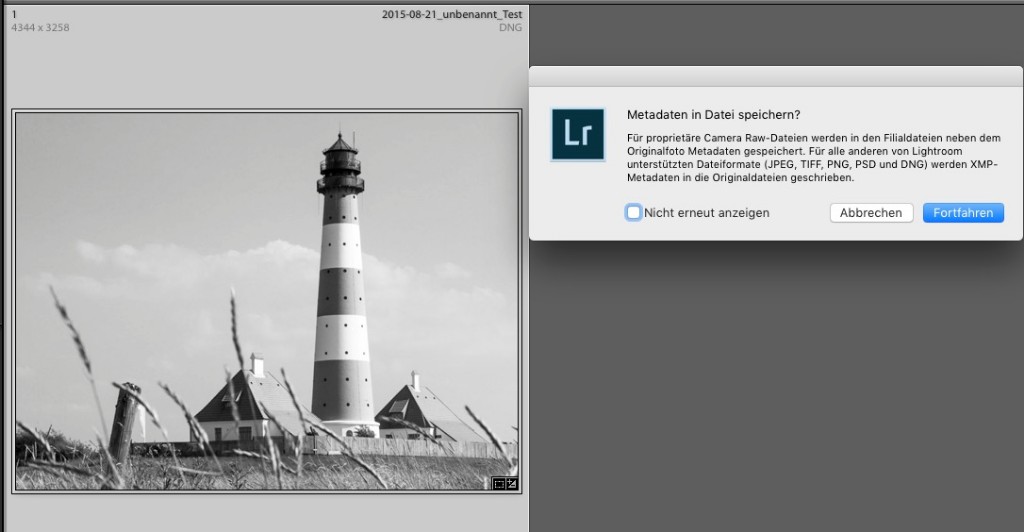The height and width of the screenshot is (532, 1024).
Task: Click the crop badge on the thumbnail
Action: pyautogui.click(x=499, y=484)
